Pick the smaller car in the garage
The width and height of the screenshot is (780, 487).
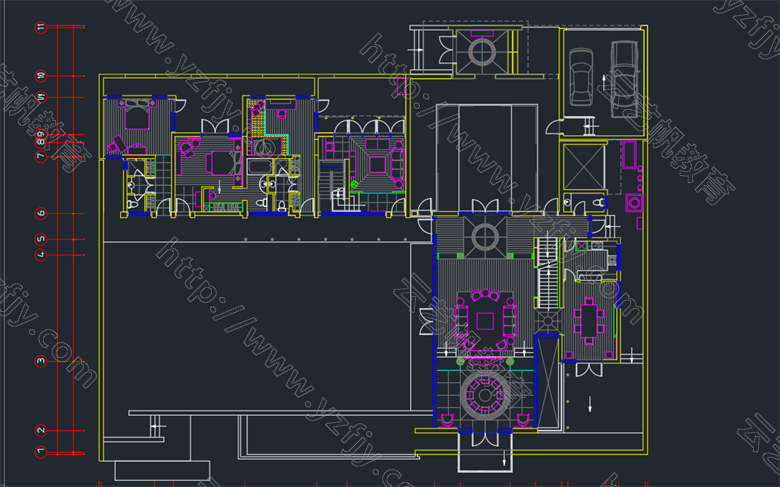coord(581,76)
